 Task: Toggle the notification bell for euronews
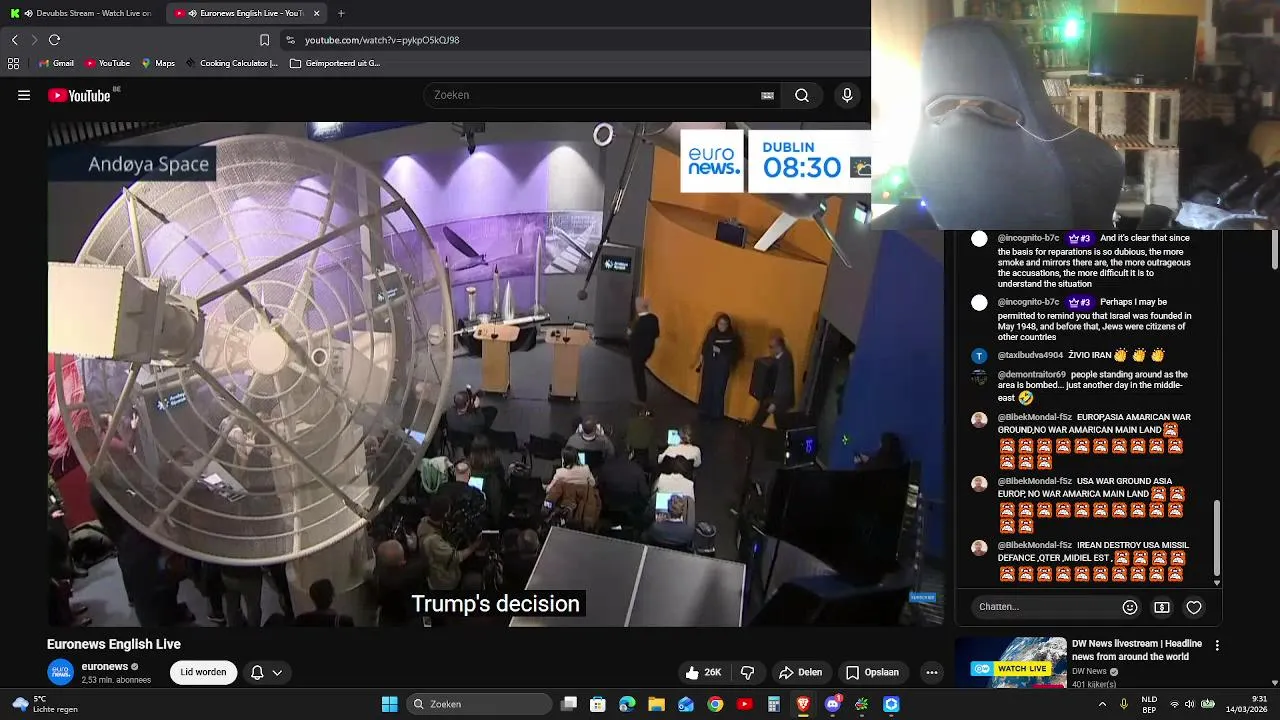[257, 672]
